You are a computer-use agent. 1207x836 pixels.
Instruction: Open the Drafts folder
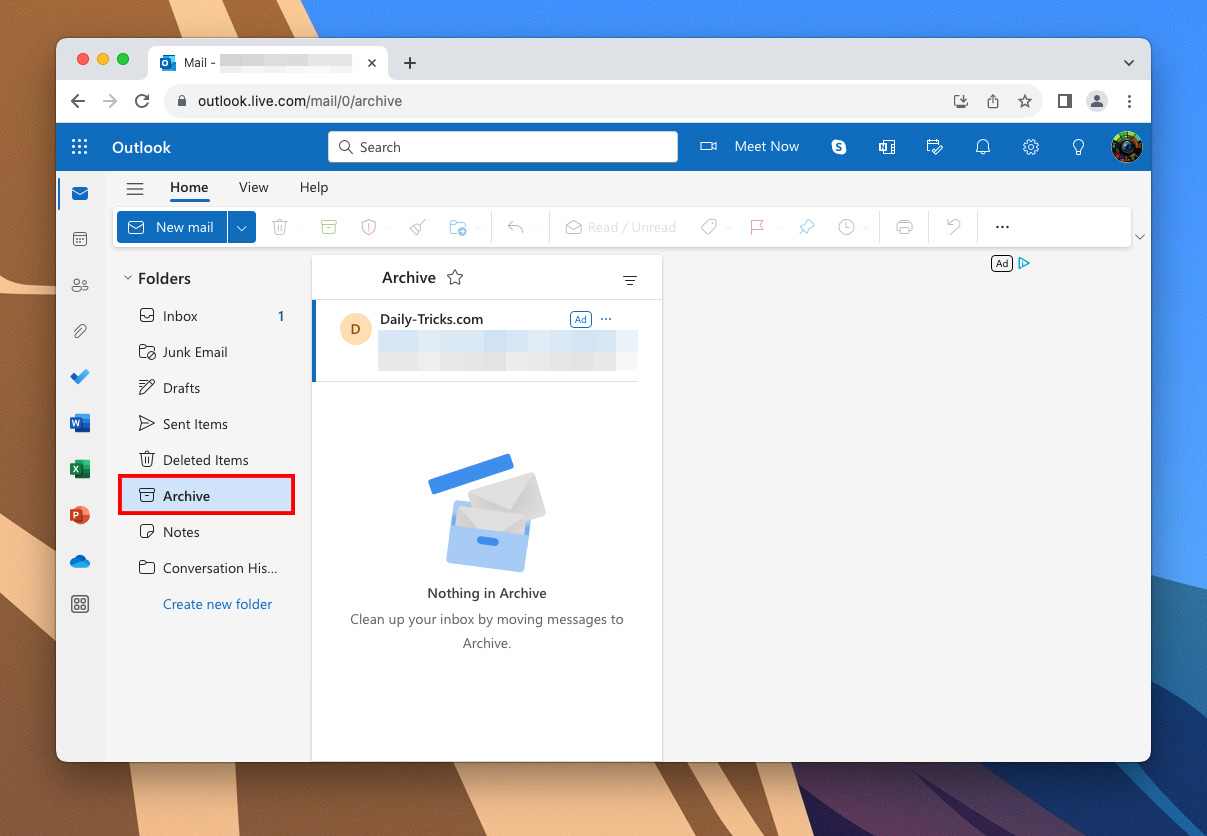(206, 388)
